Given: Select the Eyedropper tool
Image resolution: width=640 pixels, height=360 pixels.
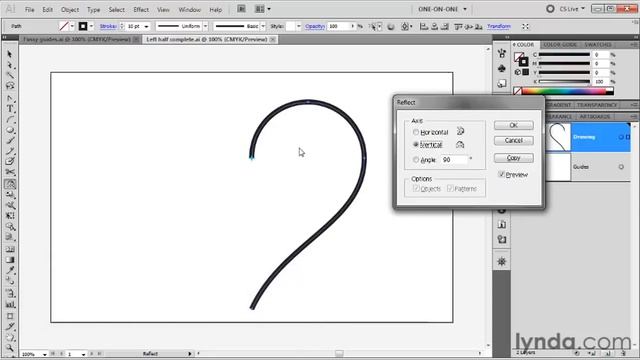Looking at the screenshot, I should click(10, 270).
